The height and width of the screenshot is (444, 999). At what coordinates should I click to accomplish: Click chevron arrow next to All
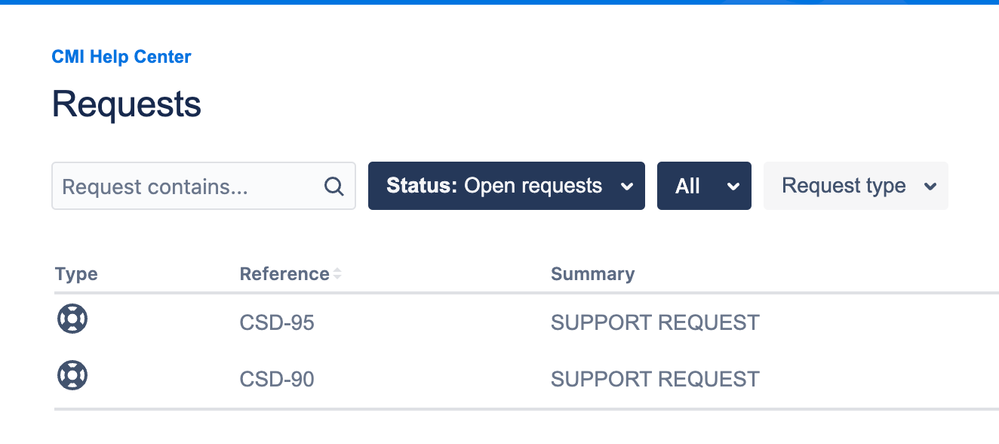733,187
